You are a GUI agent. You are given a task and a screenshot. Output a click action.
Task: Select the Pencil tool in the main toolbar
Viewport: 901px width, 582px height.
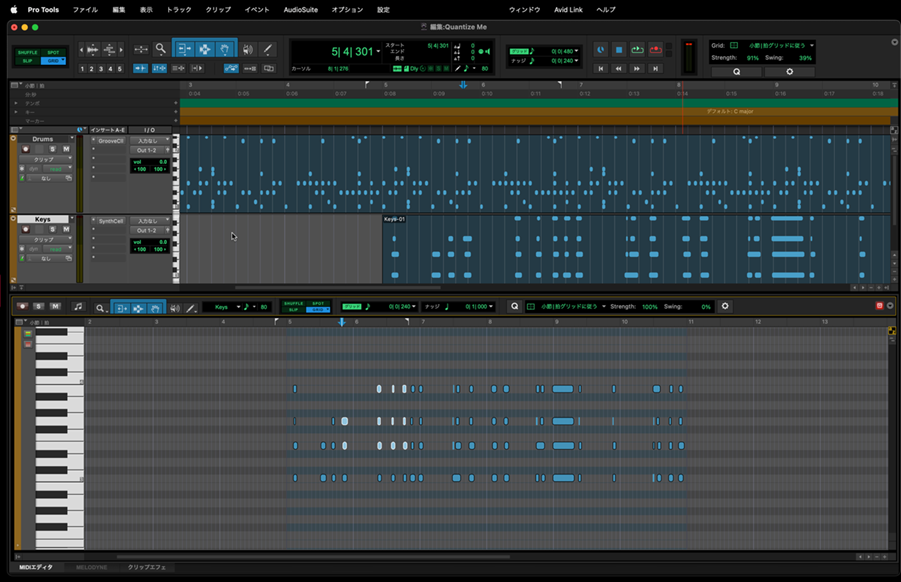(268, 49)
